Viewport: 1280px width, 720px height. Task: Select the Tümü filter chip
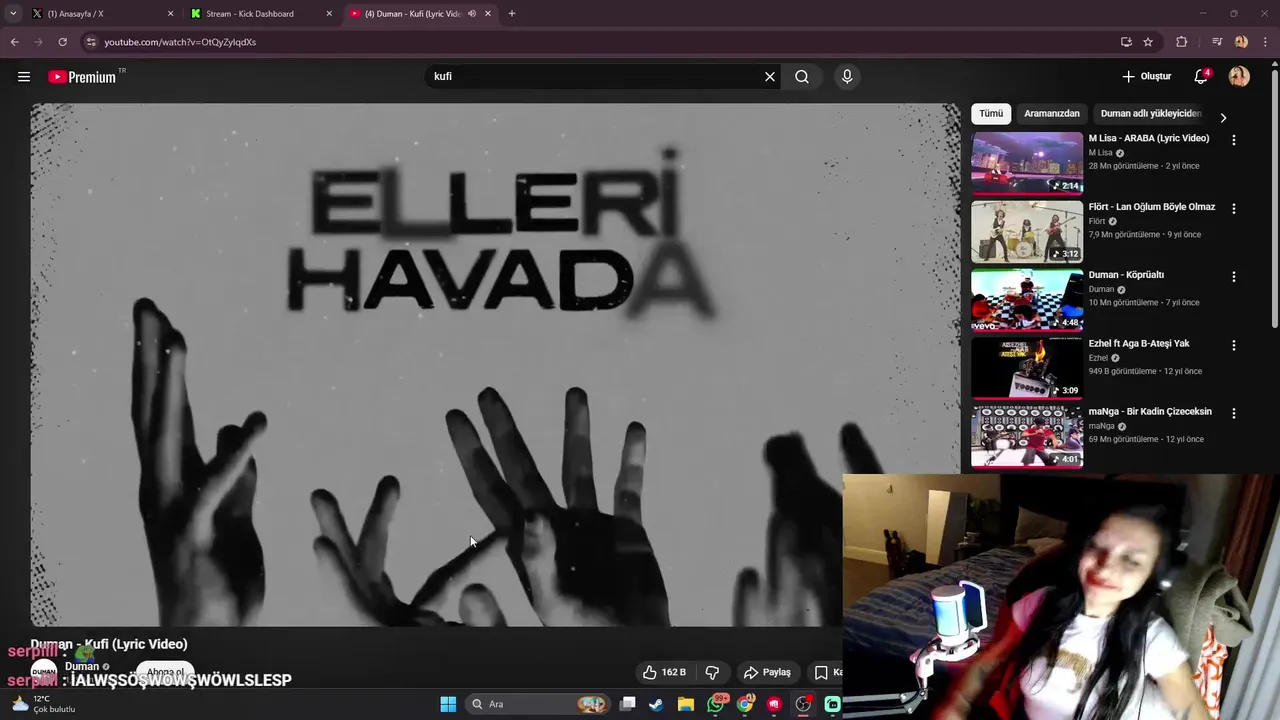click(x=991, y=114)
